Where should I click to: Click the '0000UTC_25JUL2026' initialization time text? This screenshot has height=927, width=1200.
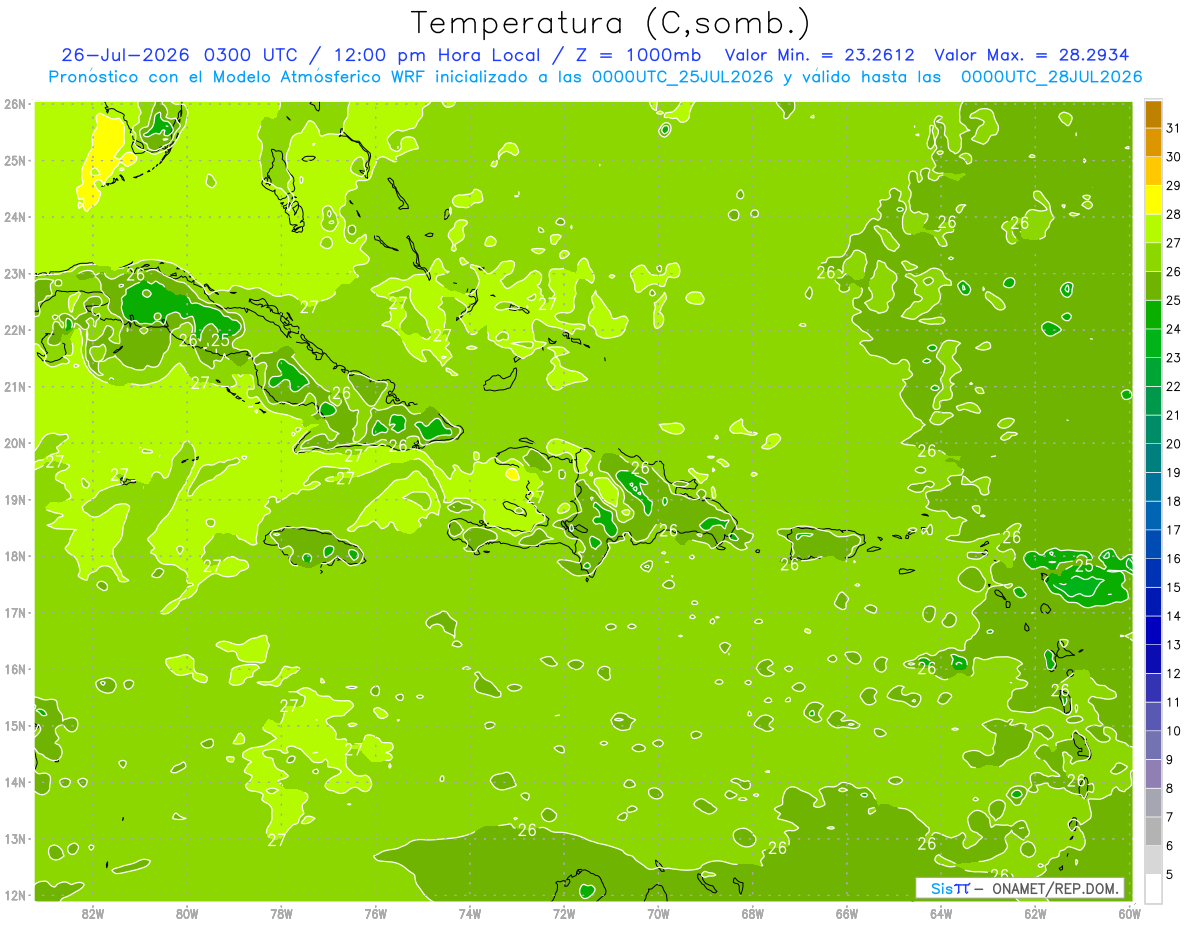click(x=682, y=77)
